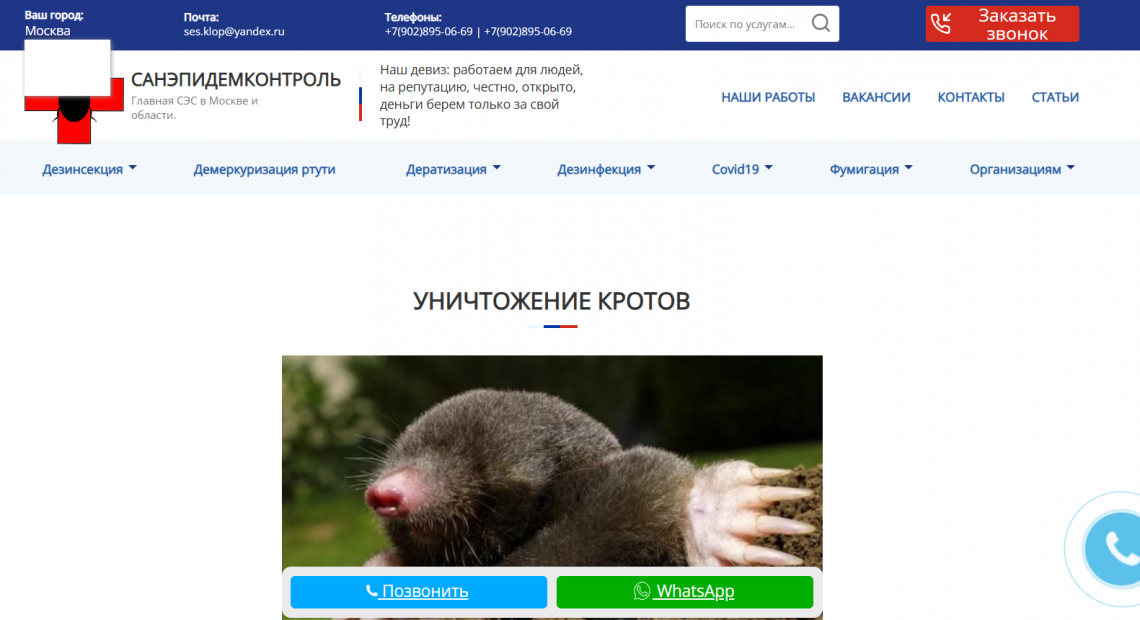Expand the Covid19 dropdown menu
The height and width of the screenshot is (620, 1140).
click(742, 169)
